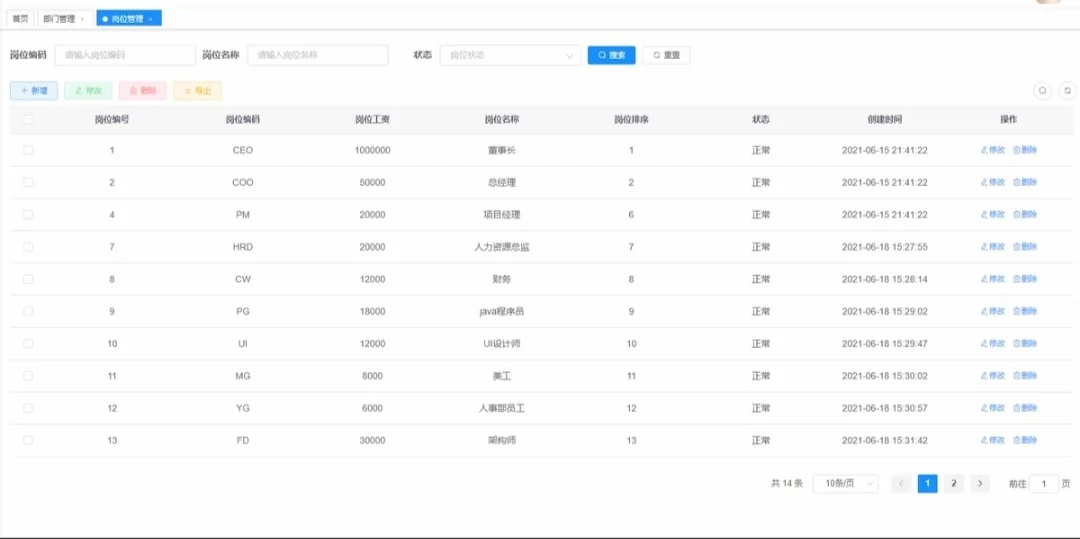Viewport: 1080px width, 539px height.
Task: Click the 董事长 cell
Action: click(x=502, y=150)
